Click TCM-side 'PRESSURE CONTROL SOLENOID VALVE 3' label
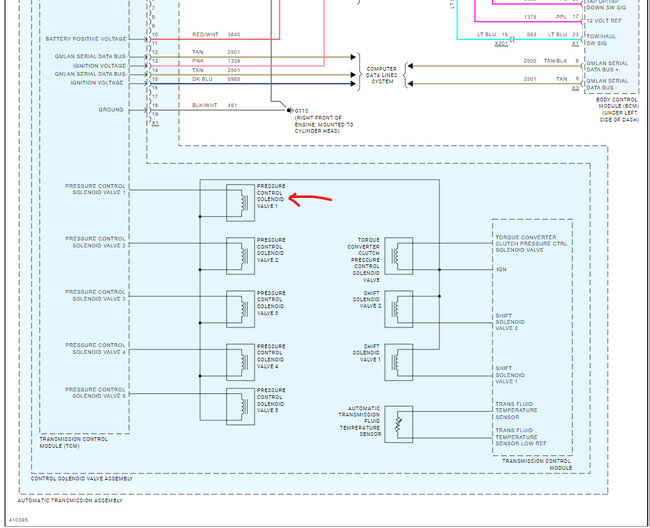650x528 pixels. coord(95,295)
